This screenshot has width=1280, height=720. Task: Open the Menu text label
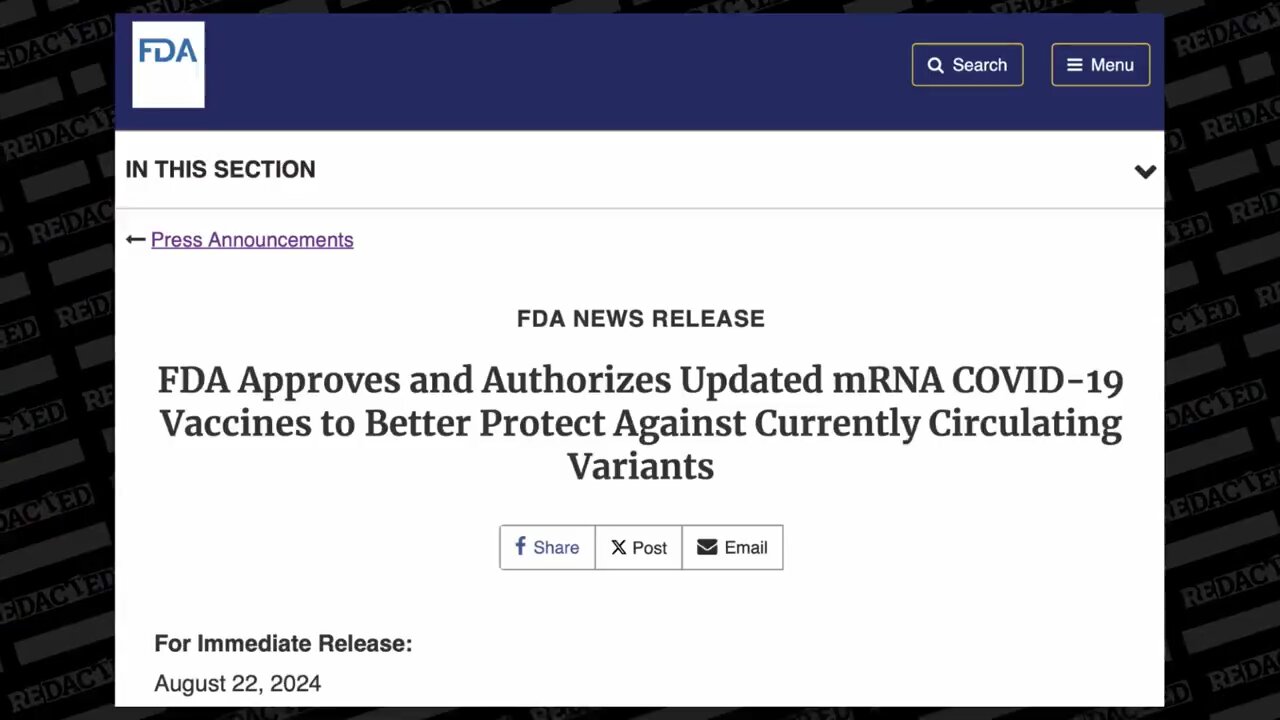[1112, 65]
